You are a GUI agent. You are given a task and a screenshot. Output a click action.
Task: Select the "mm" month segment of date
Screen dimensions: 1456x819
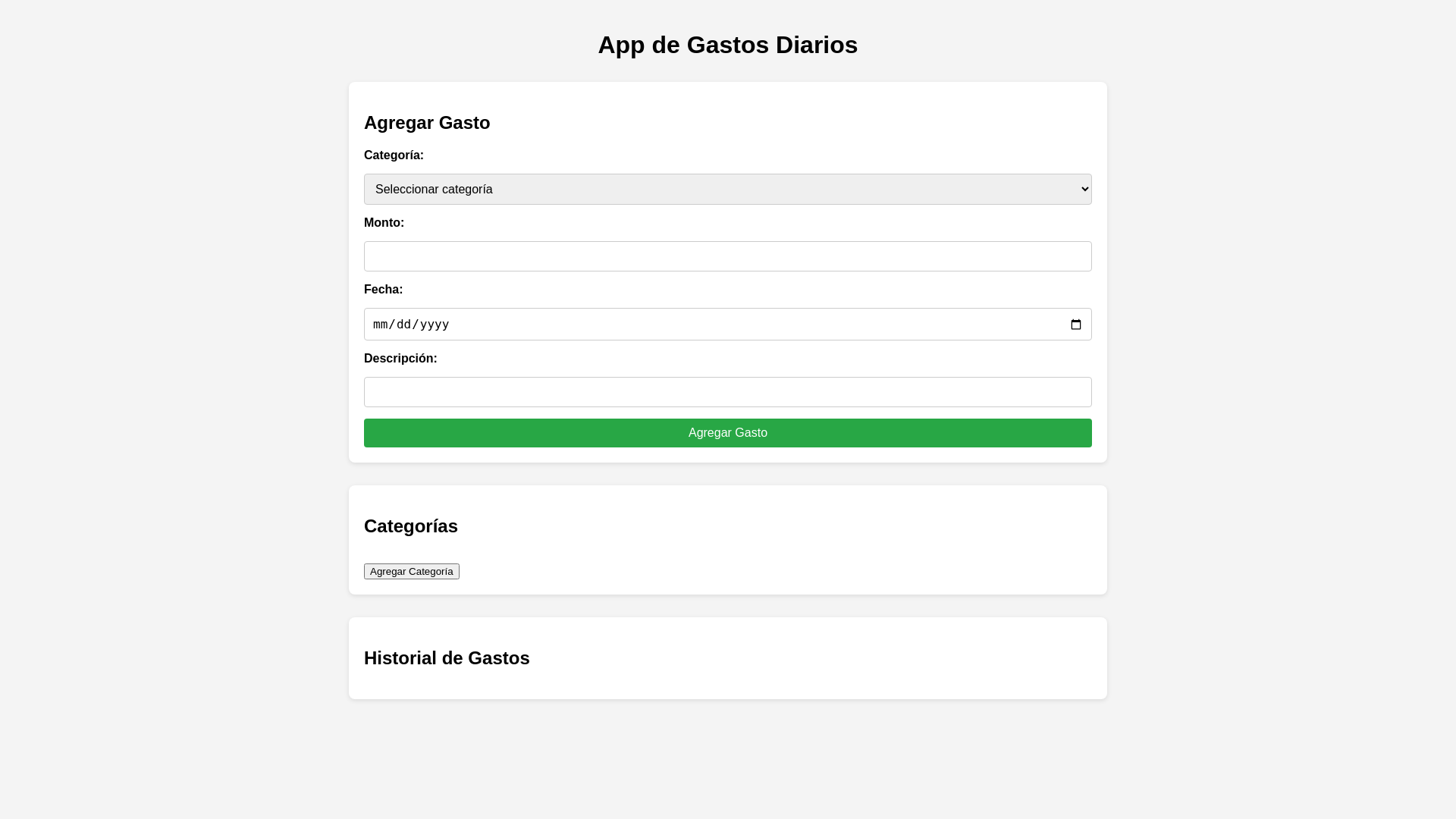point(381,325)
